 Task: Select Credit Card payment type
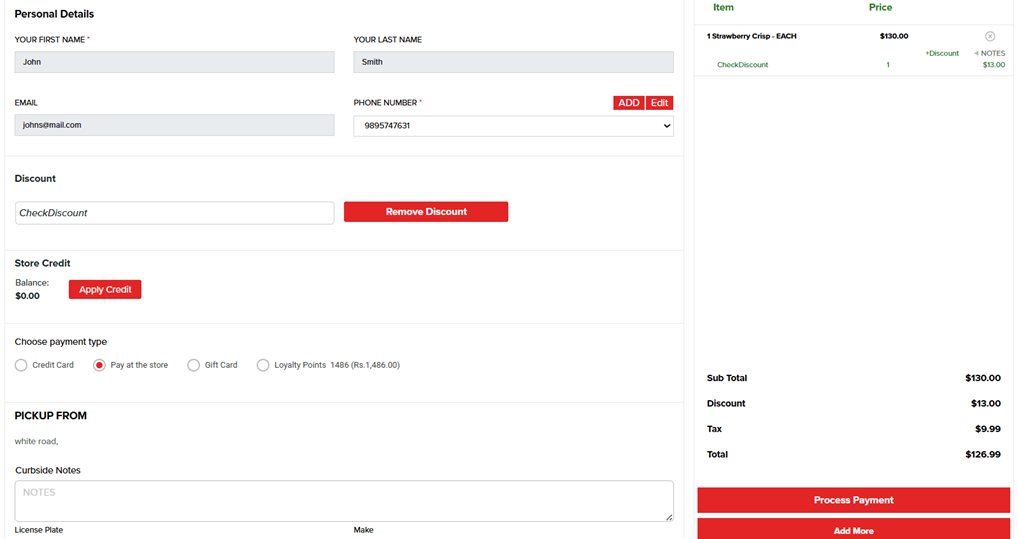21,365
